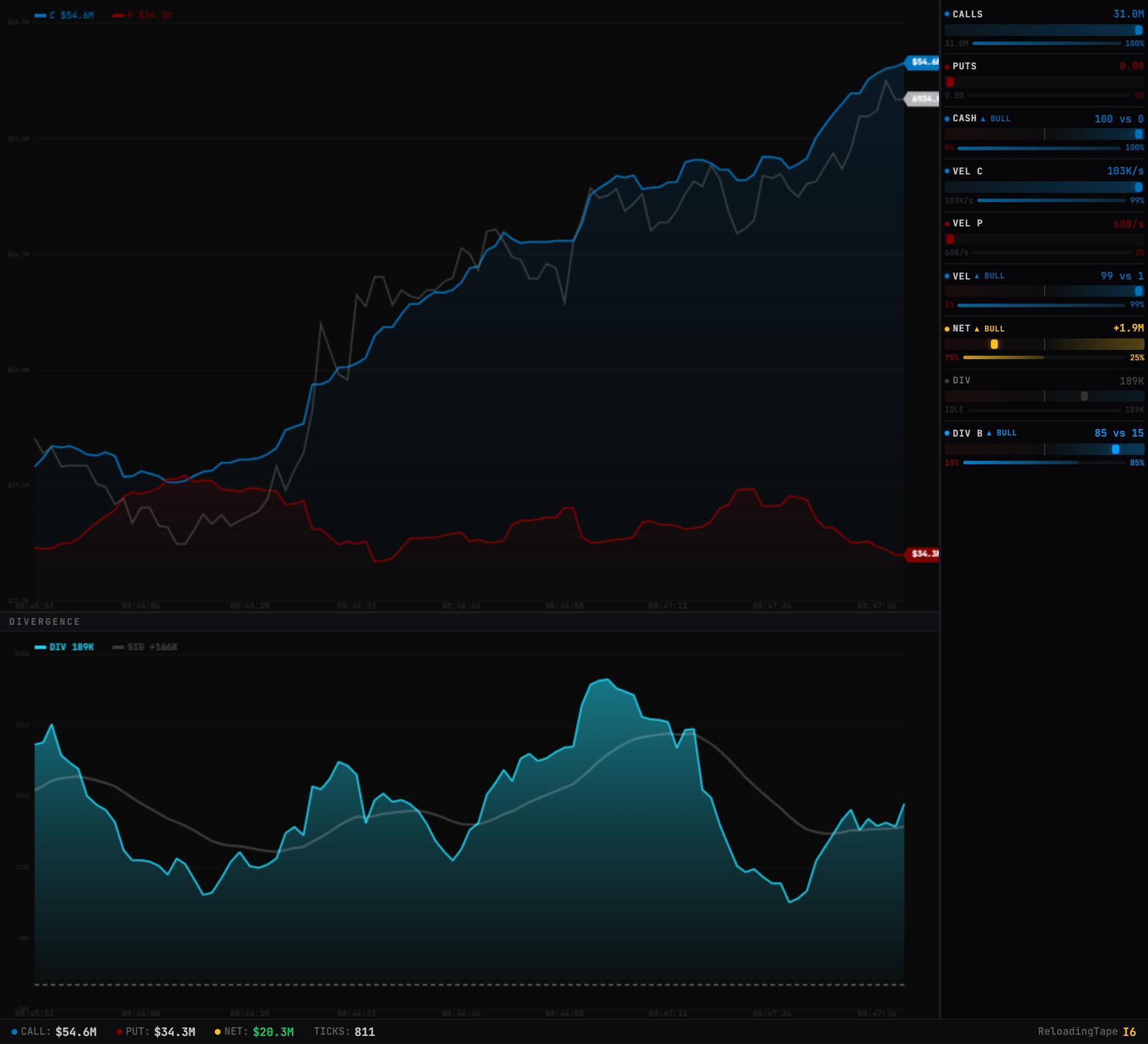The height and width of the screenshot is (1044, 1148).
Task: Toggle the P $34.3M legend series
Action: coord(143,15)
